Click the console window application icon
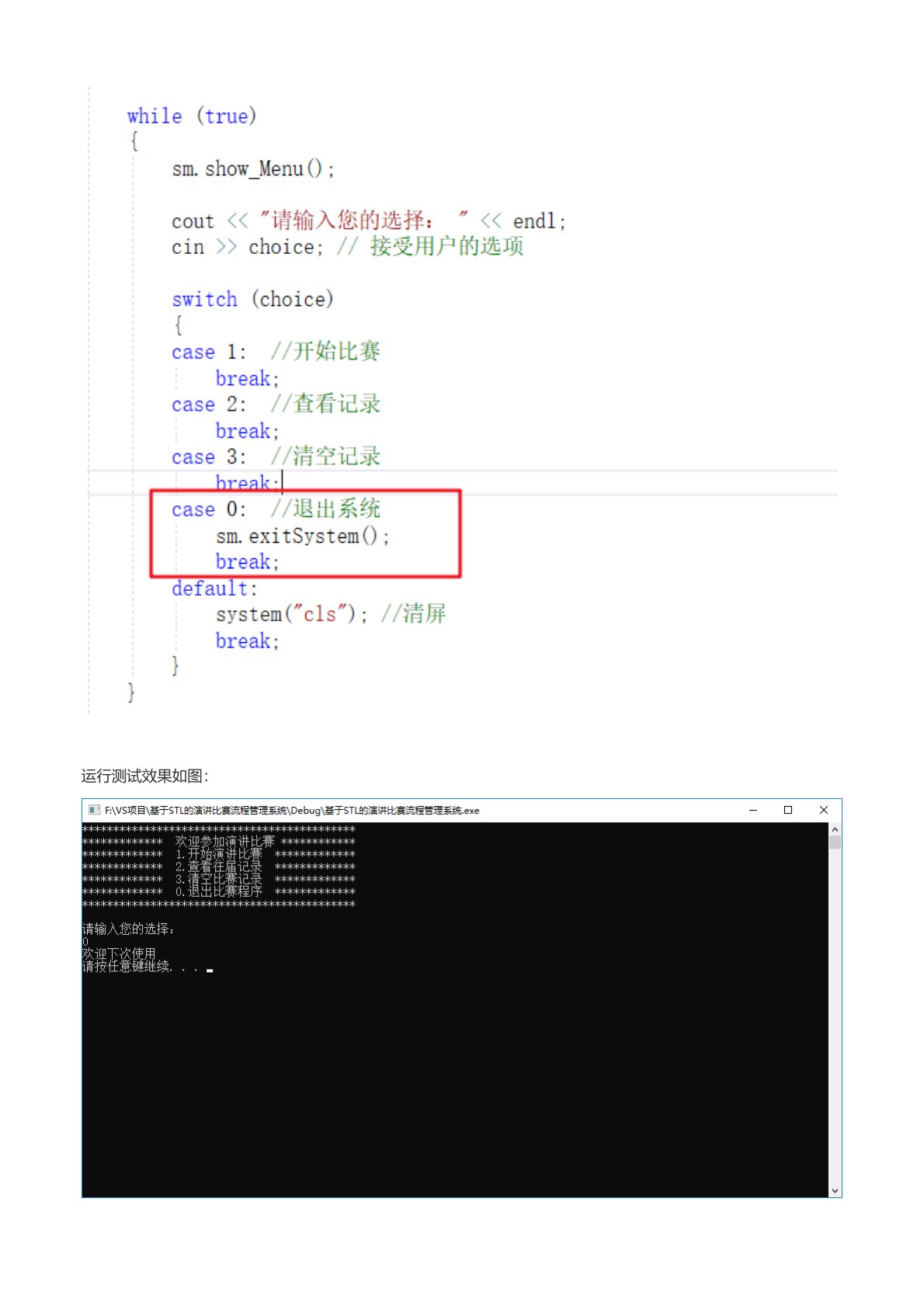The height and width of the screenshot is (1306, 924). pyautogui.click(x=94, y=810)
